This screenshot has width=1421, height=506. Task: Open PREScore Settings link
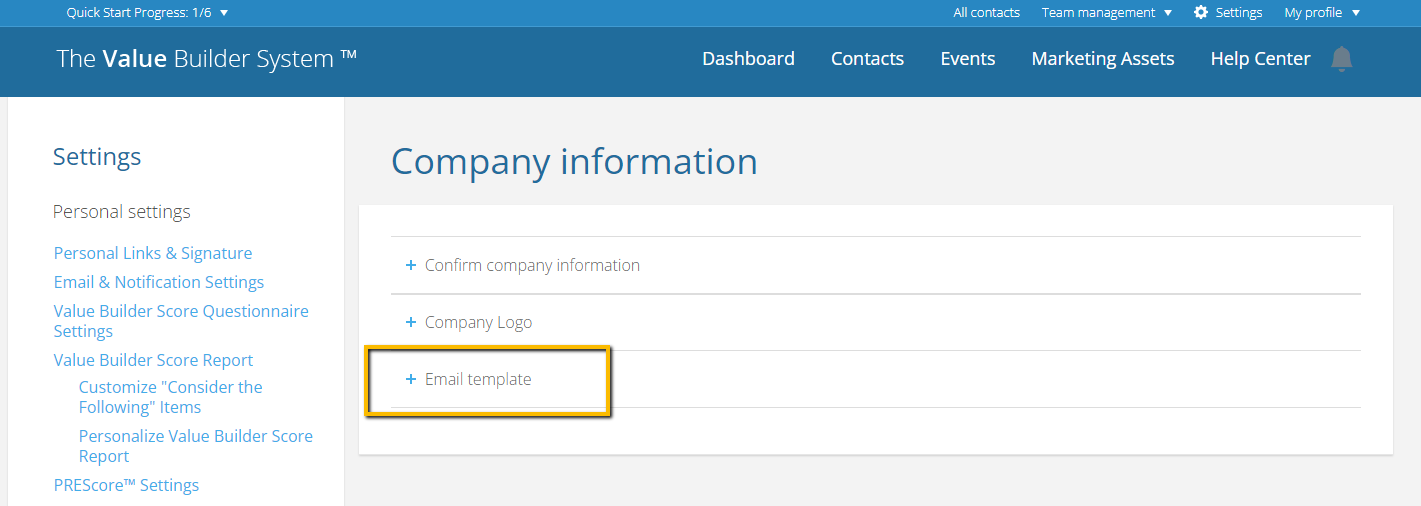tap(126, 485)
